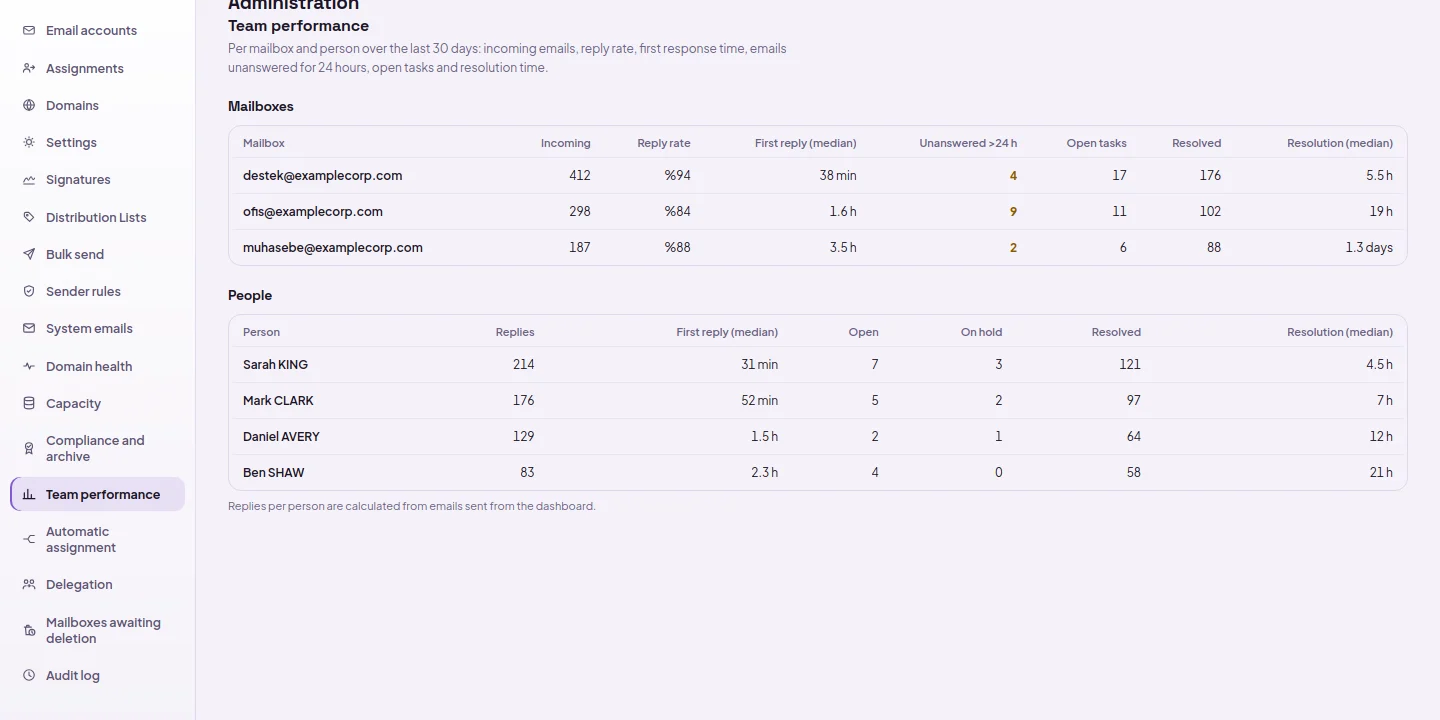Viewport: 1440px width, 720px height.
Task: Click the bar chart icon beside Team performance
Action: coord(29,494)
